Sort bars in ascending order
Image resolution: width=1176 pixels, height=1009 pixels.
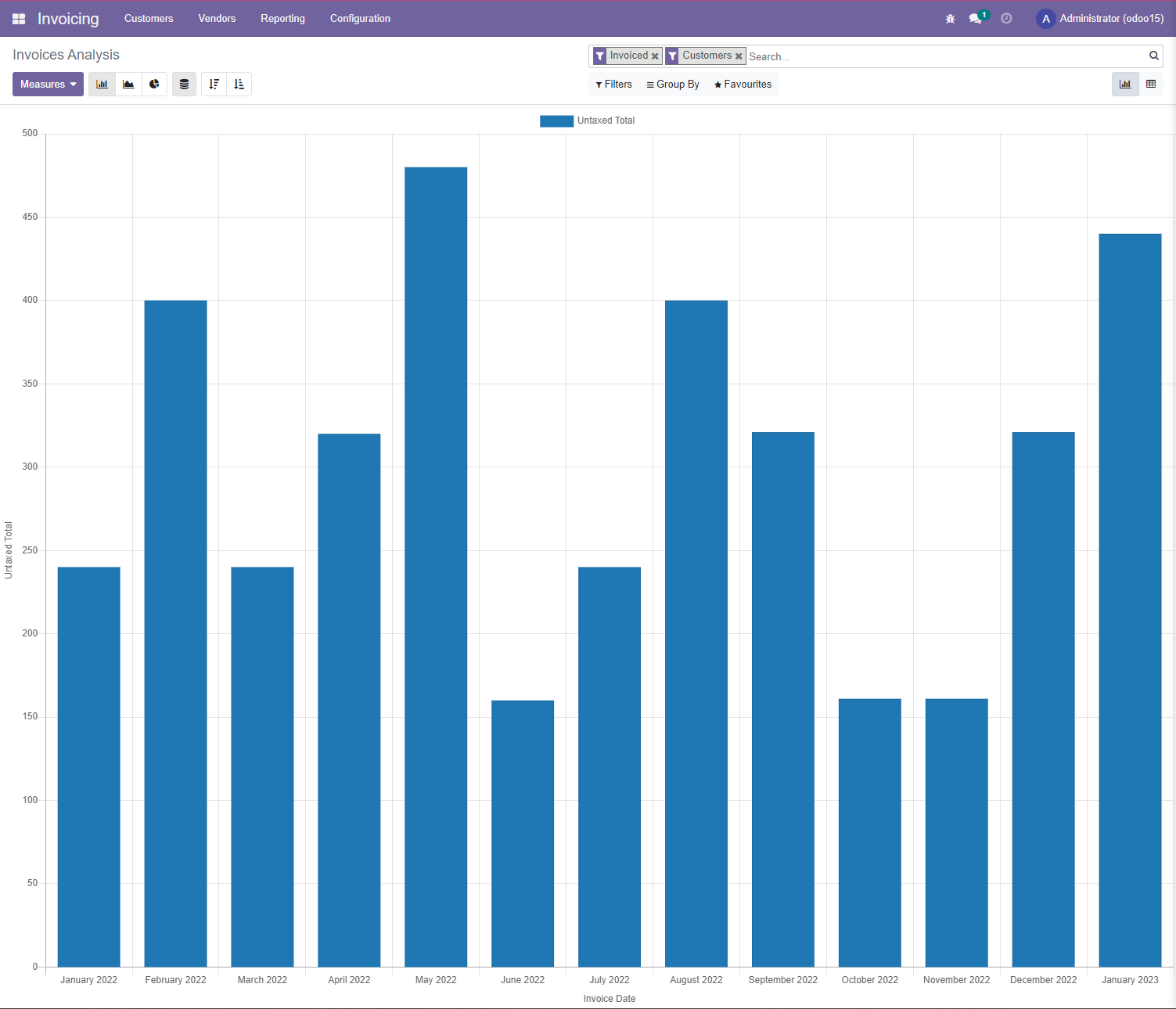[239, 84]
